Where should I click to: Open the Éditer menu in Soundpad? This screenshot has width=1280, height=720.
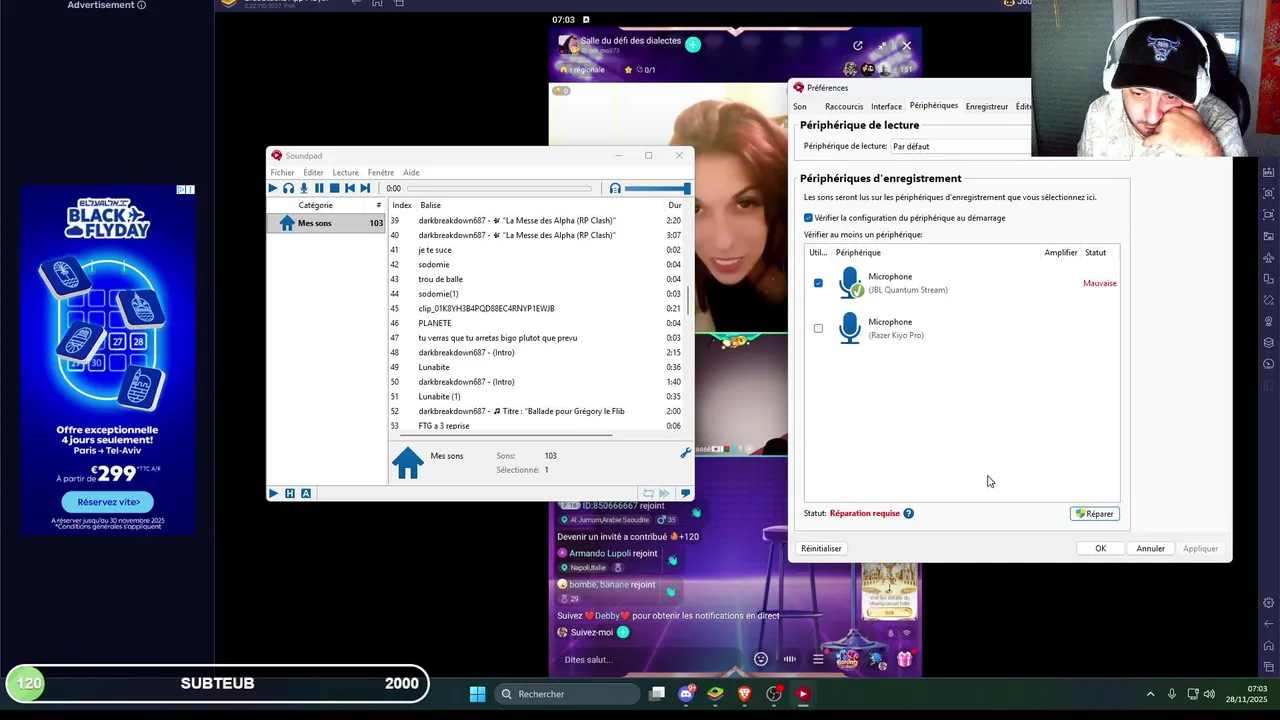[313, 172]
